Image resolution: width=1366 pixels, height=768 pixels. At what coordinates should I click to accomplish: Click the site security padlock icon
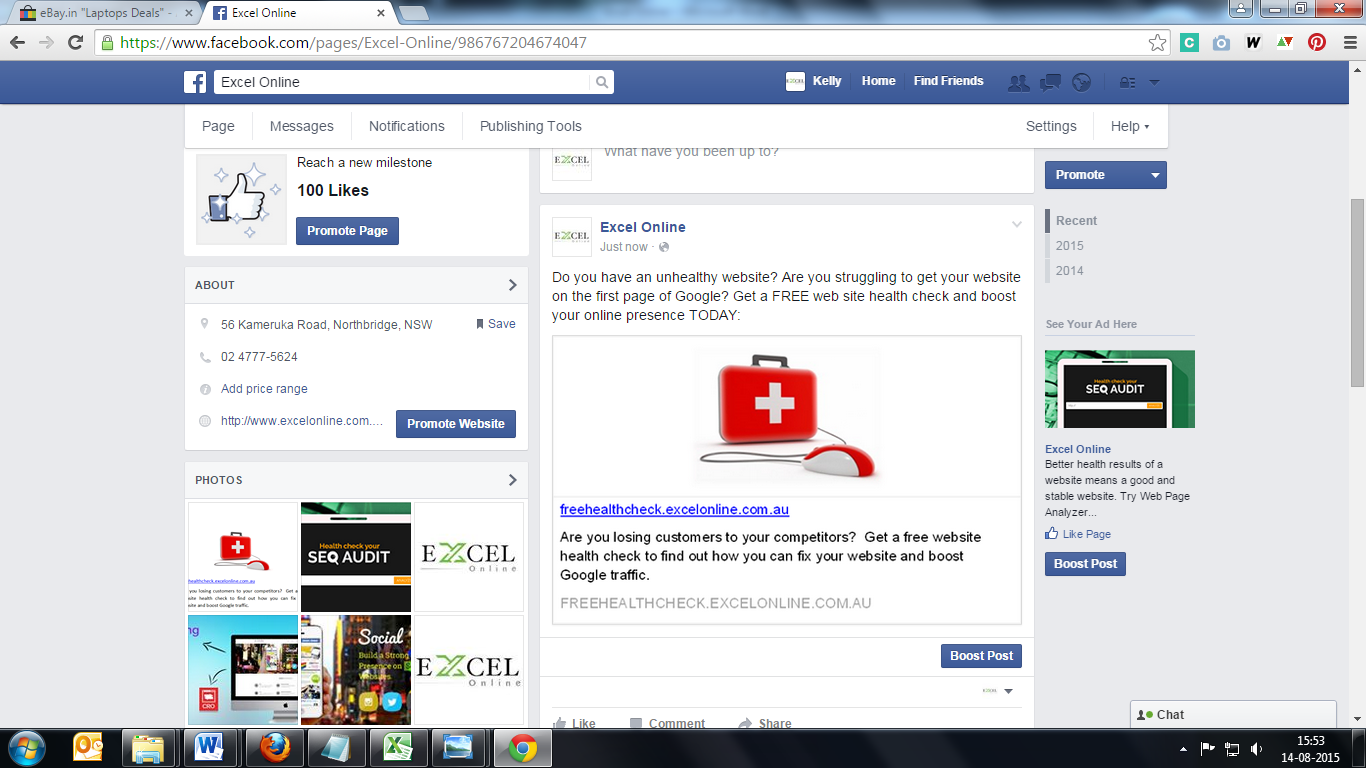[108, 43]
